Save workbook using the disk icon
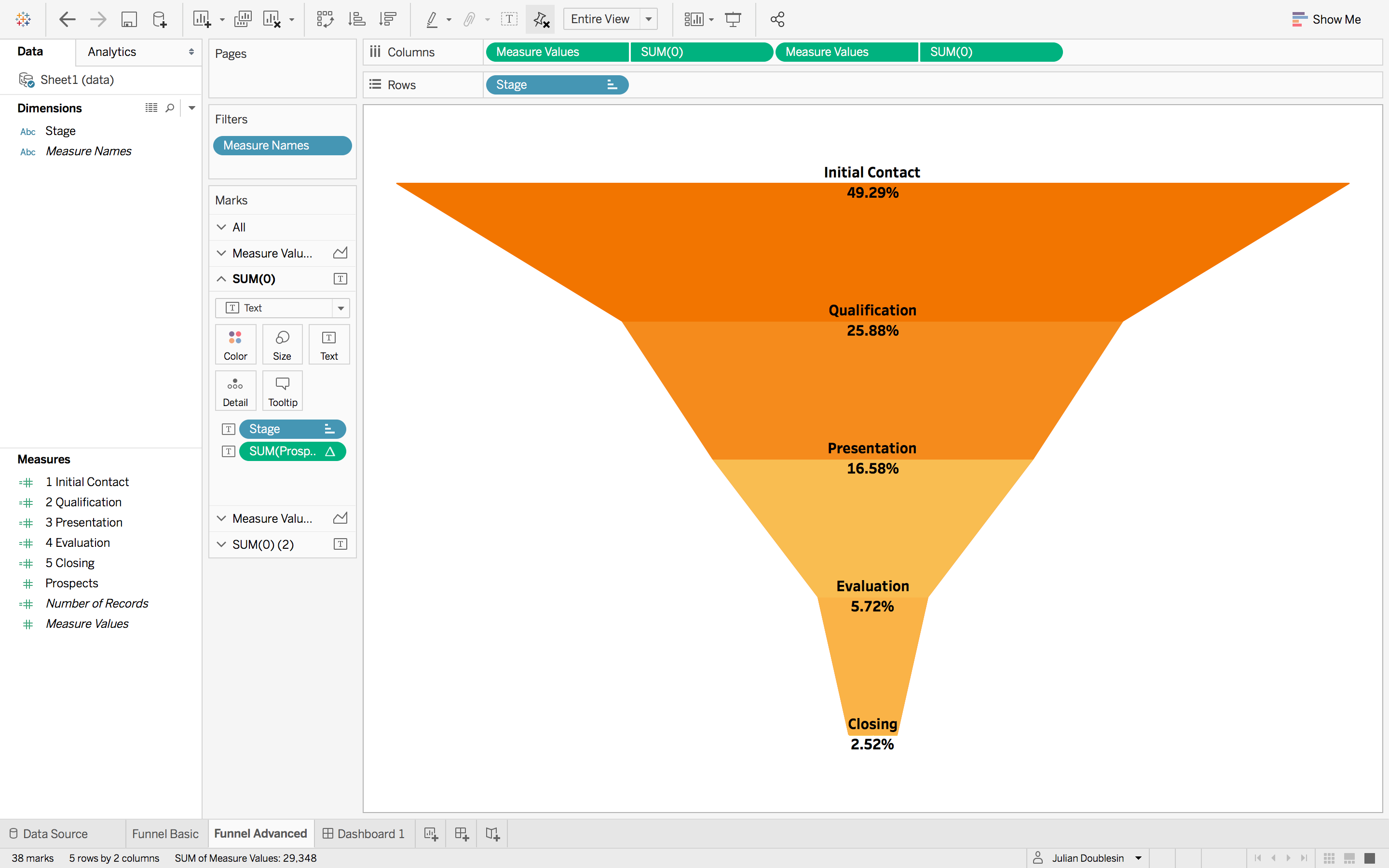Image resolution: width=1389 pixels, height=868 pixels. point(129,19)
